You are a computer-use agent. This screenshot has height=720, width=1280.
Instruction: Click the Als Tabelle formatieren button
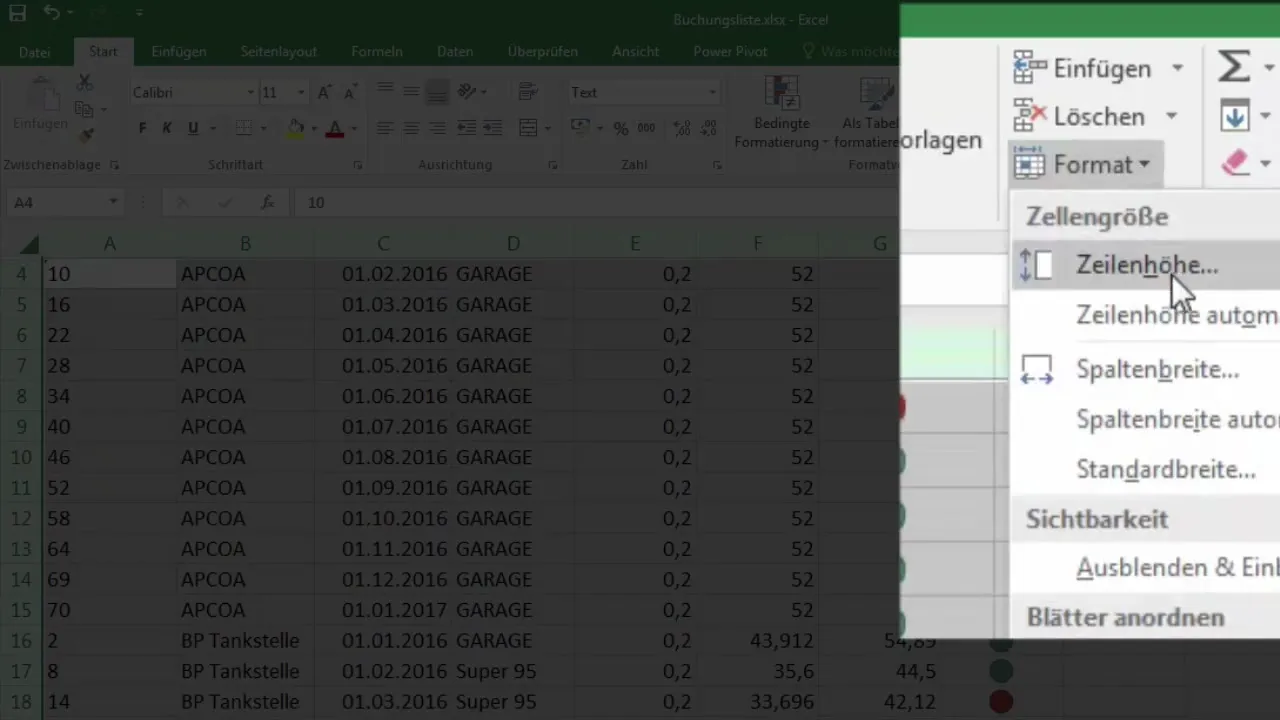pyautogui.click(x=868, y=113)
